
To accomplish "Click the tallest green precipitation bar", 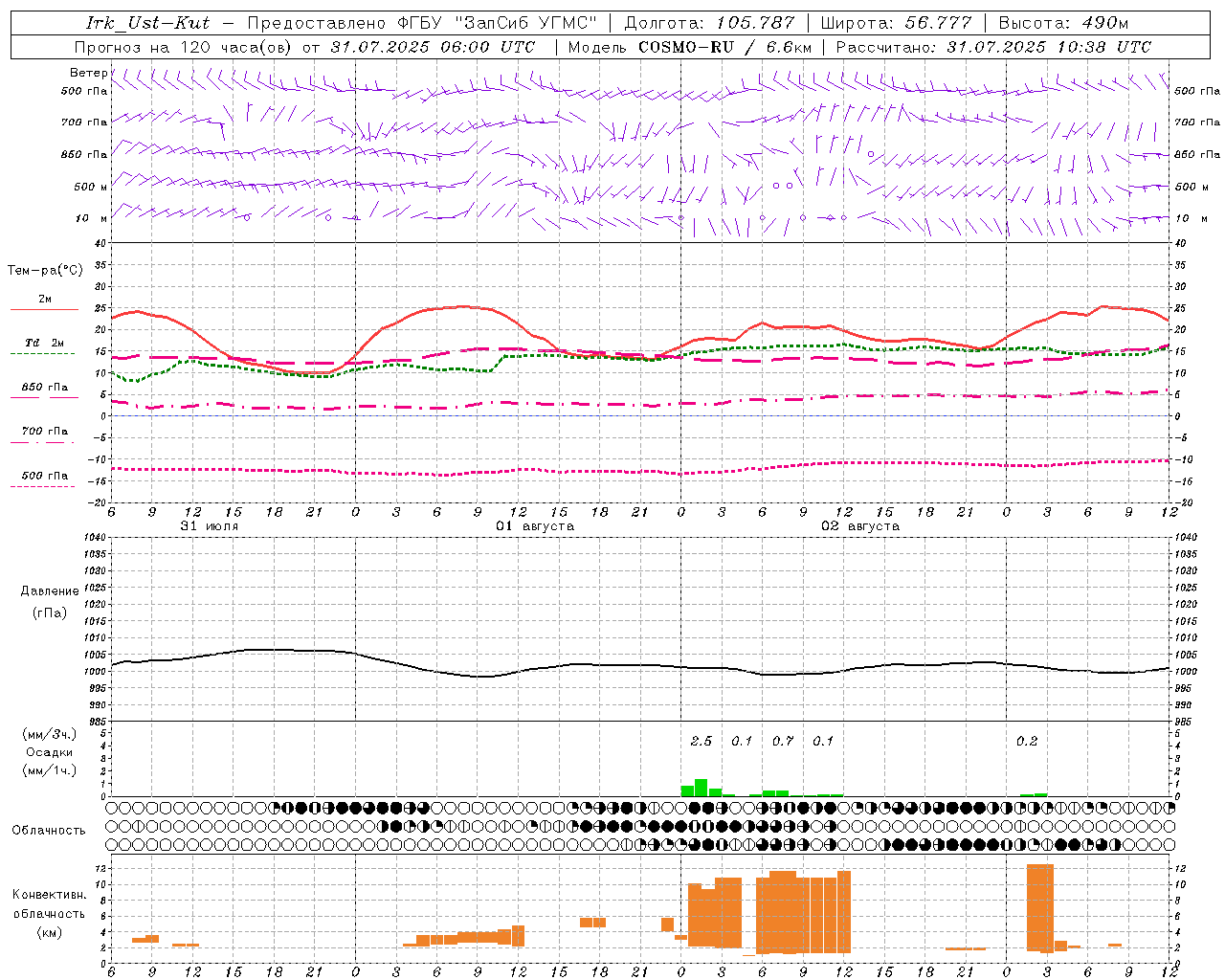I will point(702,788).
